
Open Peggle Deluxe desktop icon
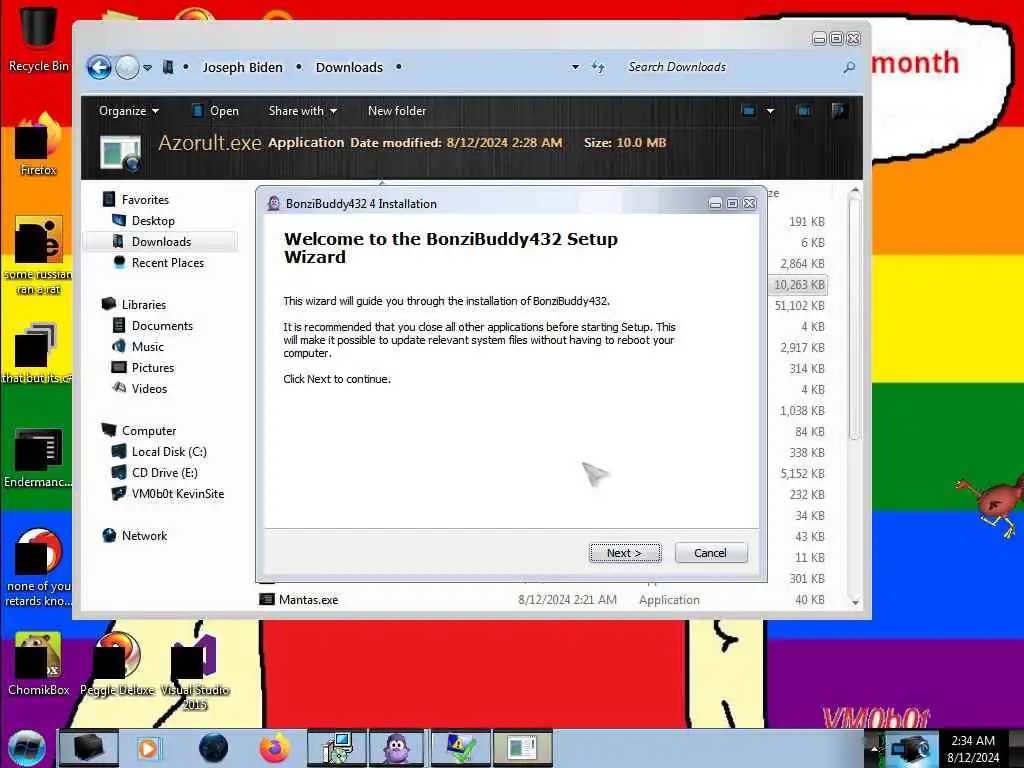tap(118, 664)
